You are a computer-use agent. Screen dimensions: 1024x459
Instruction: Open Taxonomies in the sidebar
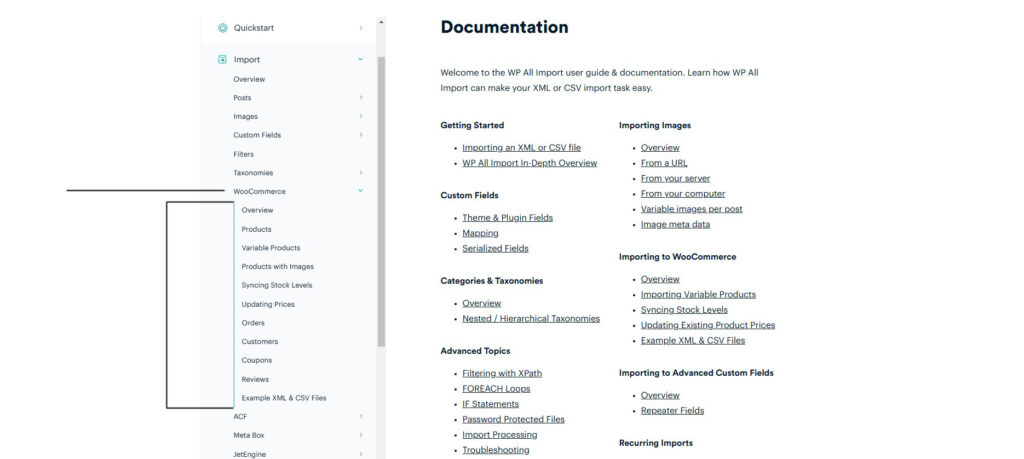coord(253,173)
